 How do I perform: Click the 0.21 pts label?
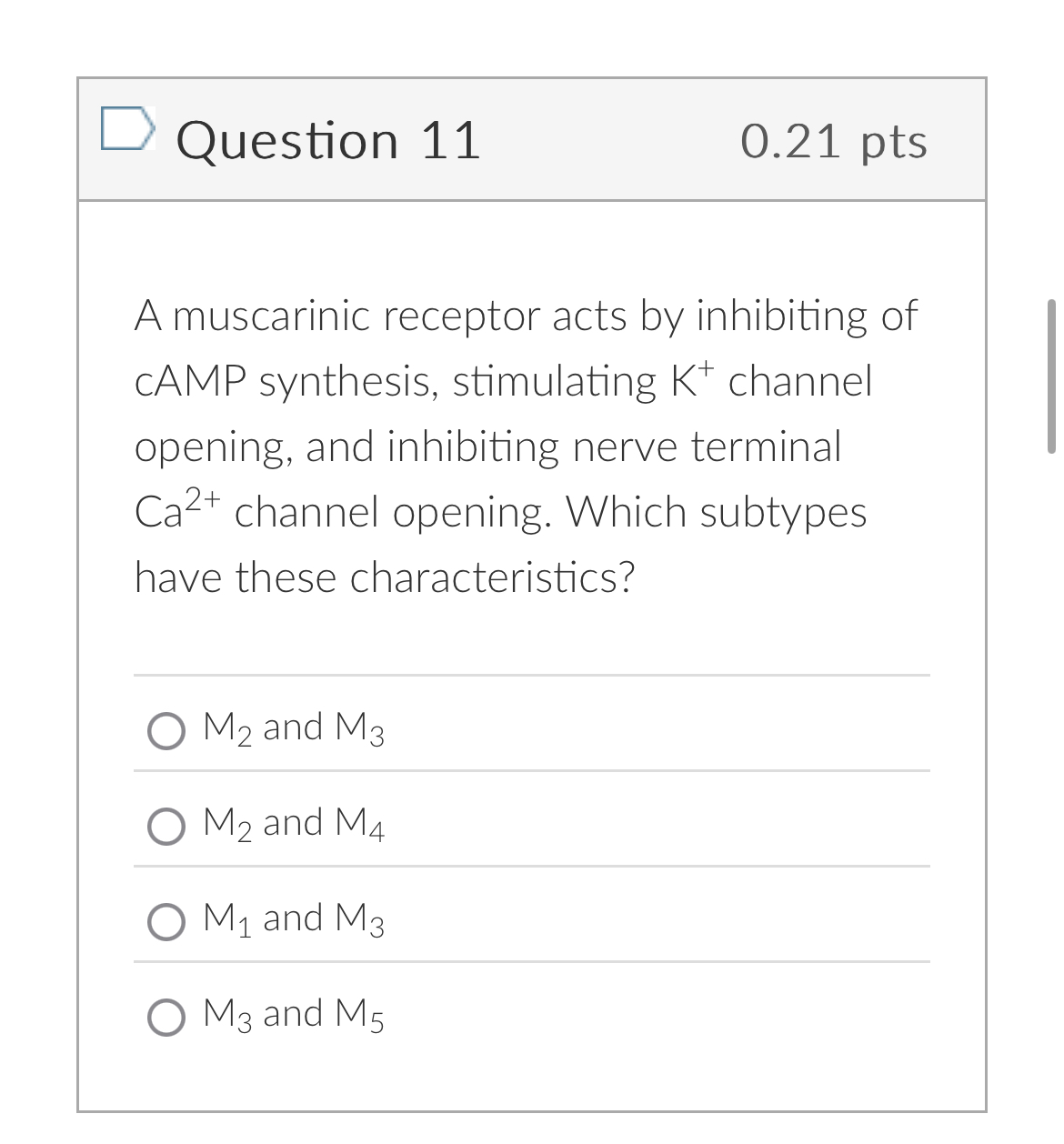[x=834, y=141]
